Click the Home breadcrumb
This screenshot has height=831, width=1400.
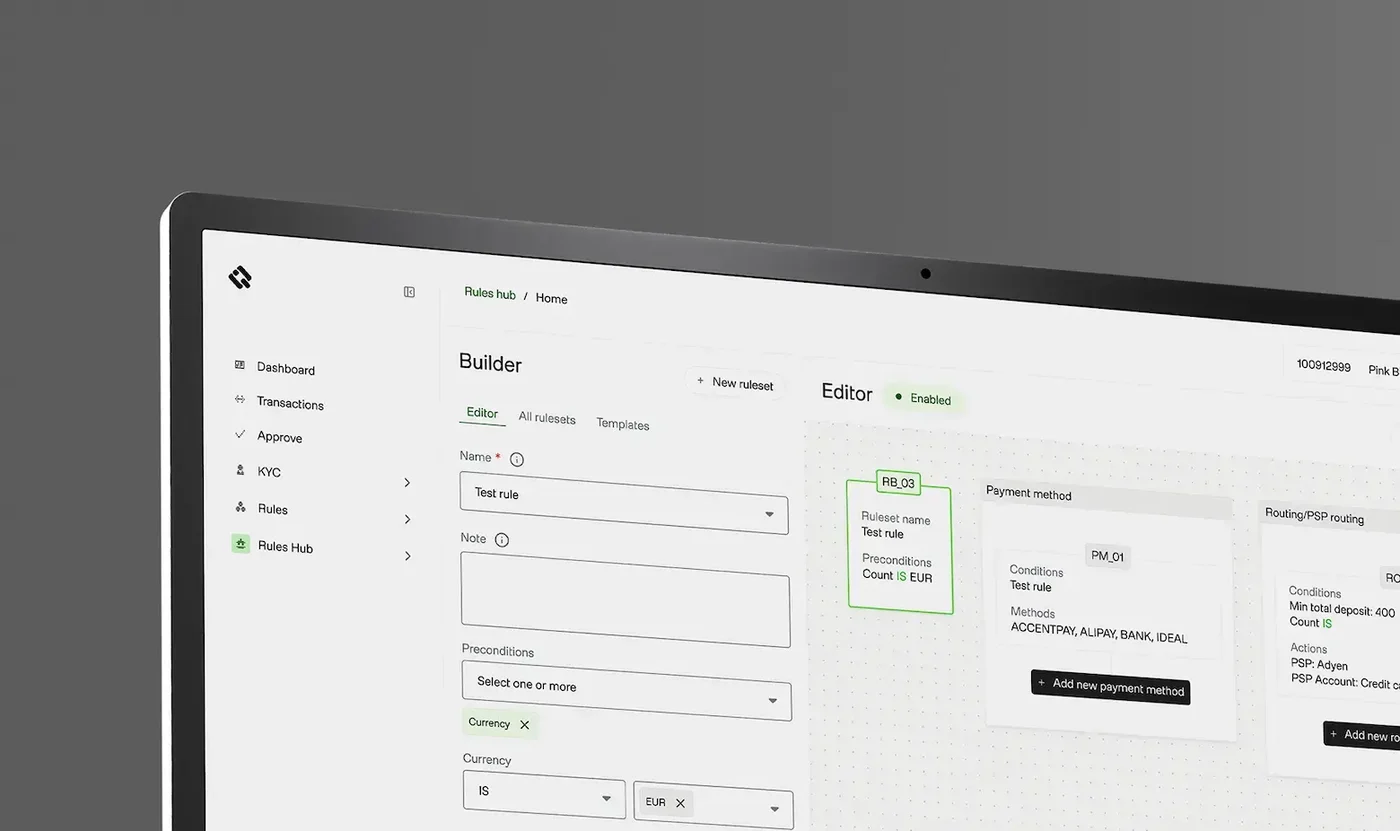551,298
